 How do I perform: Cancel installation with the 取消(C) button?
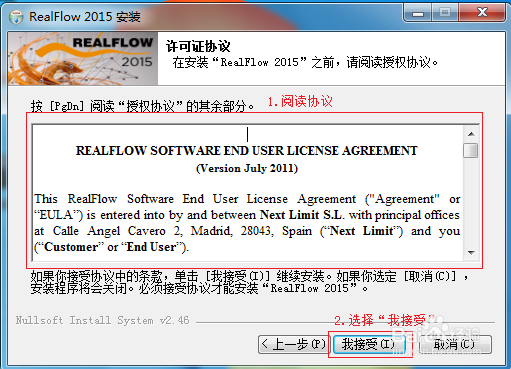point(455,344)
